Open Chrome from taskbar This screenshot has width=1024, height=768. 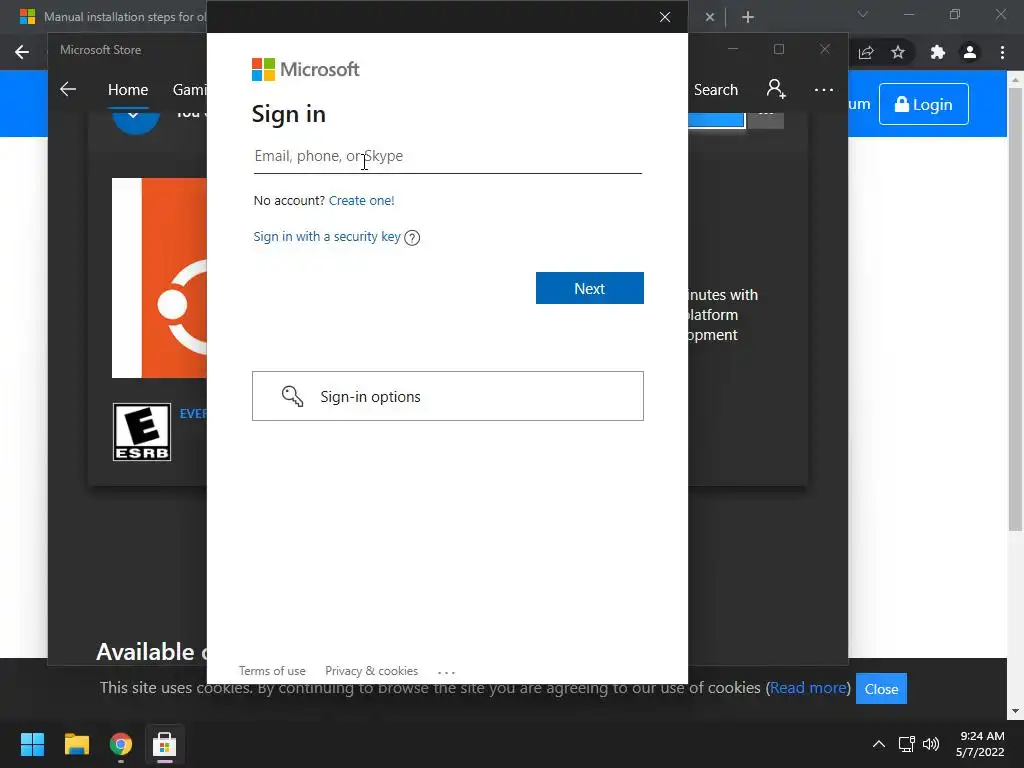coord(121,744)
